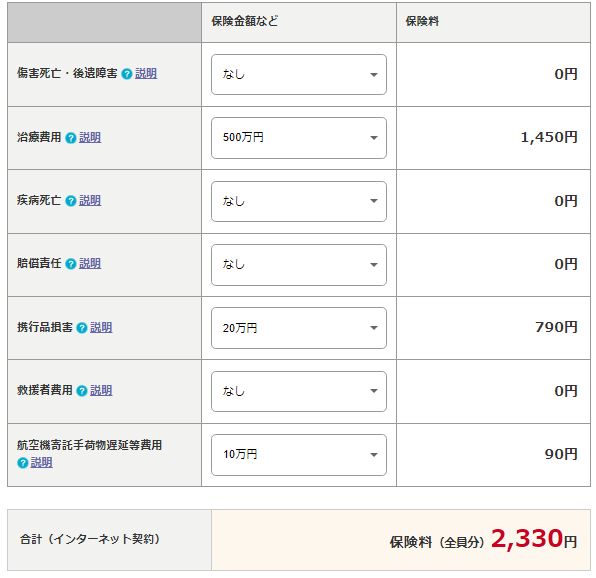Click help icon beside 傷害死亡・後遺障害

coord(127,74)
